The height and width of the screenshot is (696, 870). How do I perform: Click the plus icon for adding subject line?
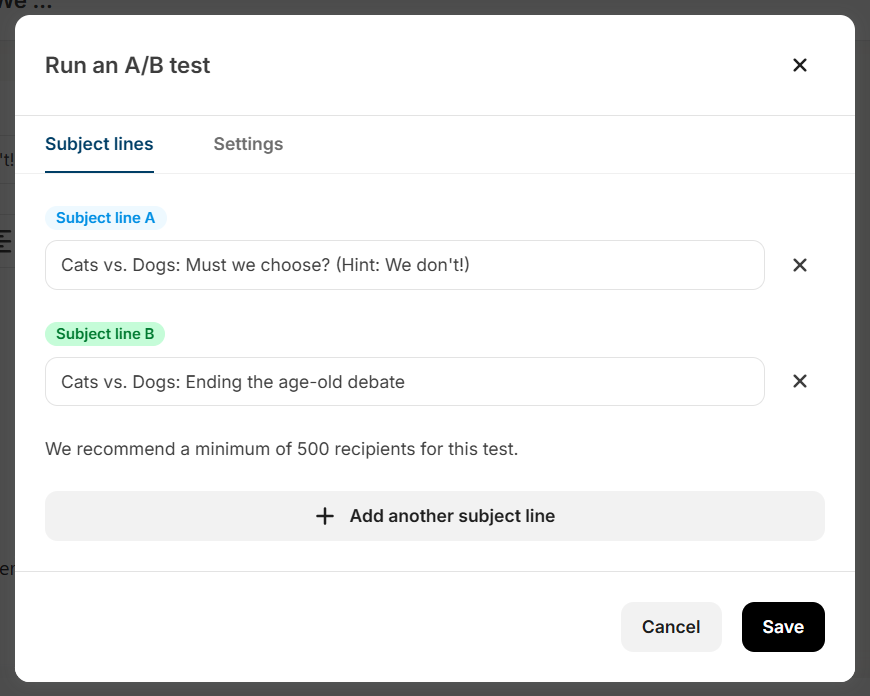(325, 516)
